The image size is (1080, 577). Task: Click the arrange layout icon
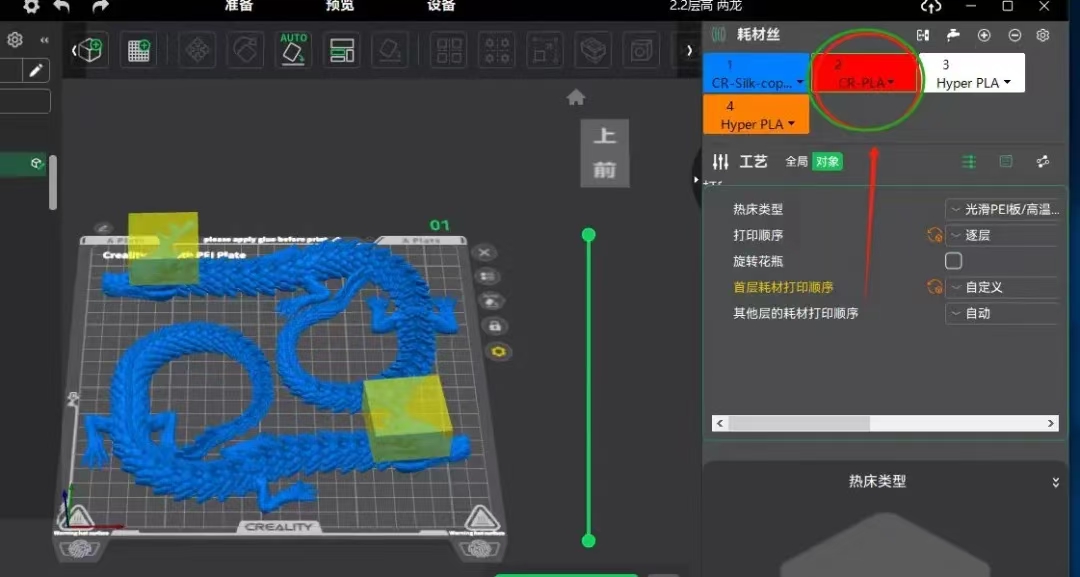pyautogui.click(x=342, y=50)
